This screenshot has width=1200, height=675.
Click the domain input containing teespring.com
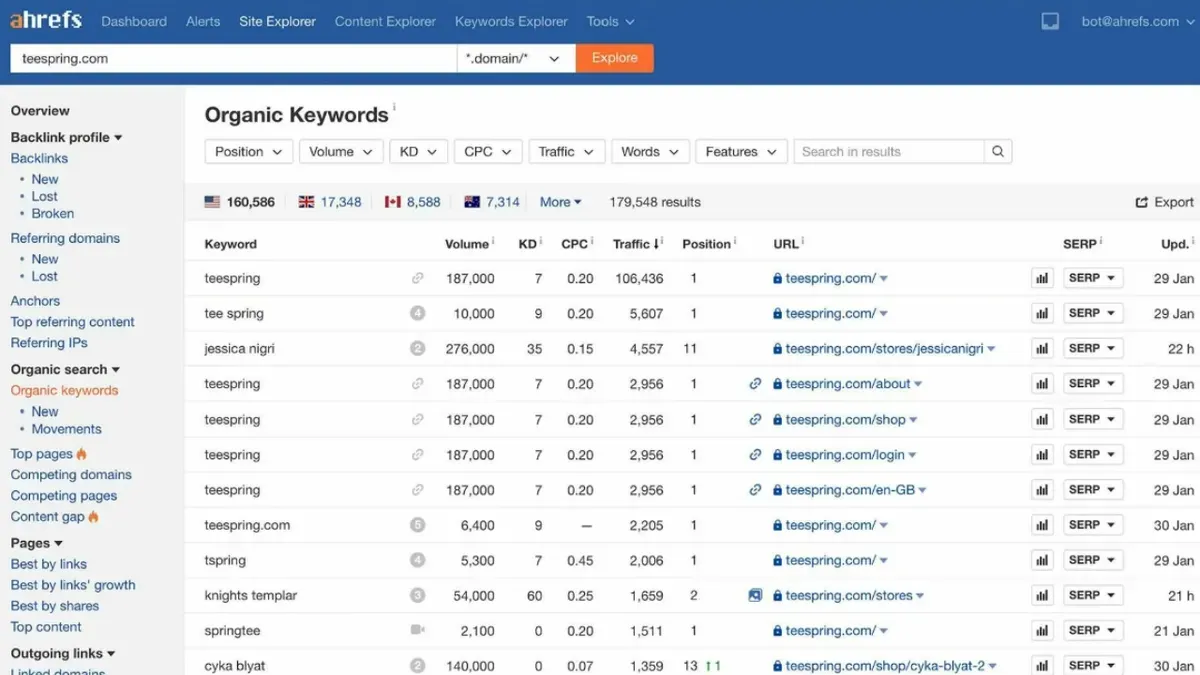[x=233, y=58]
